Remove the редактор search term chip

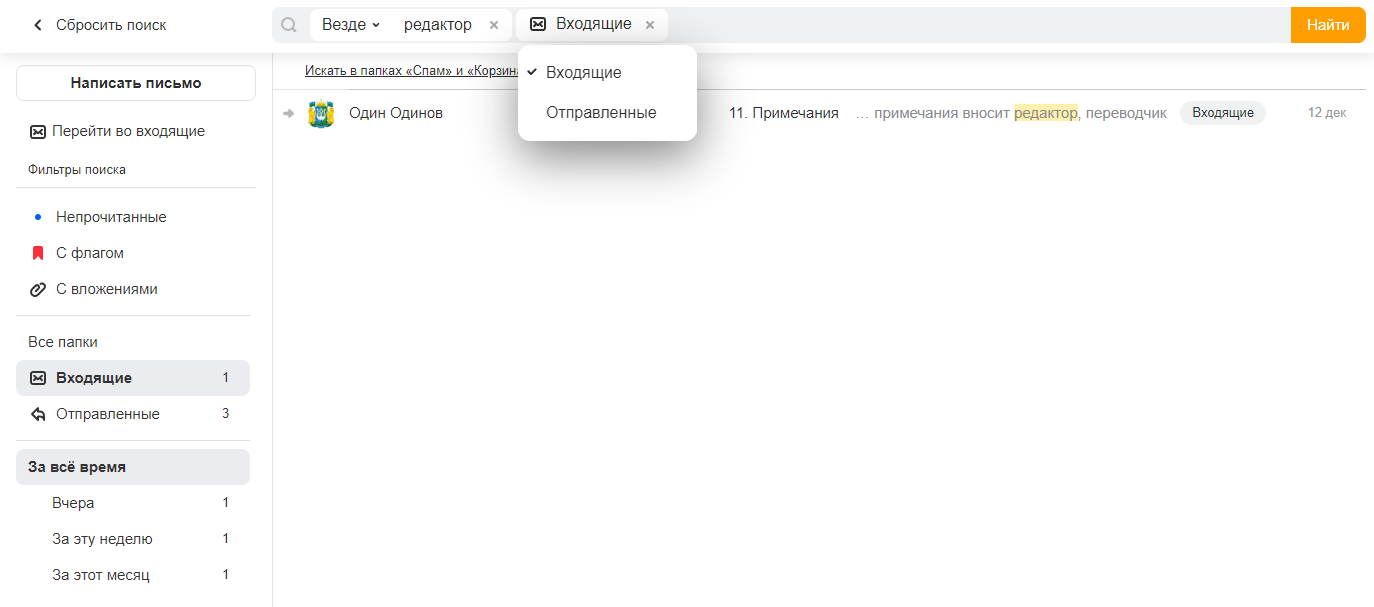point(494,25)
